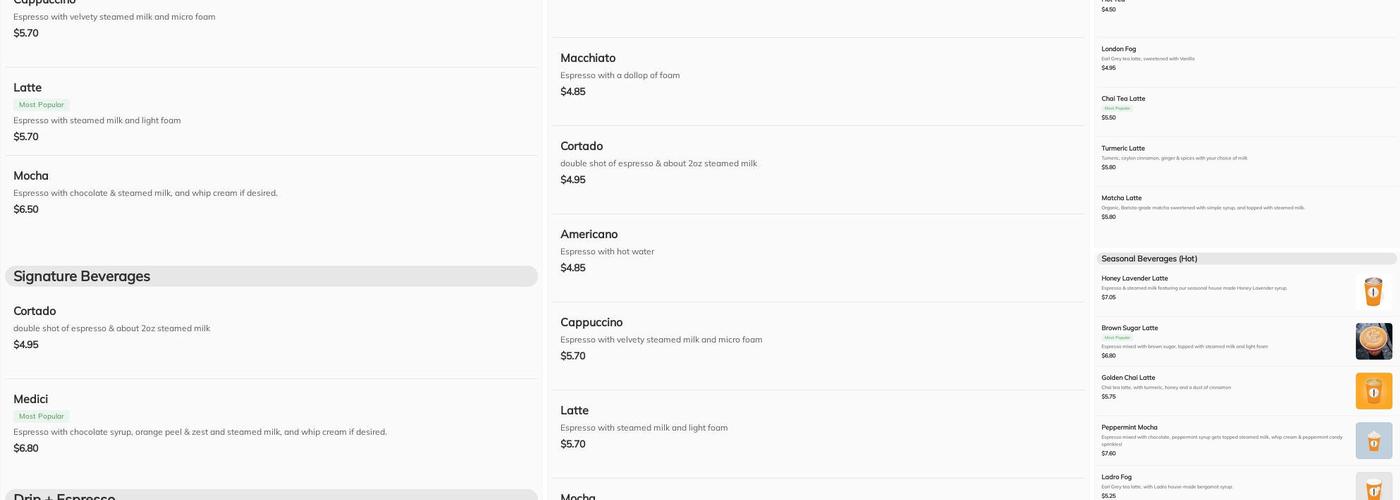Select the Matcha Latte item
Viewport: 1400px width, 500px height.
(x=1121, y=198)
